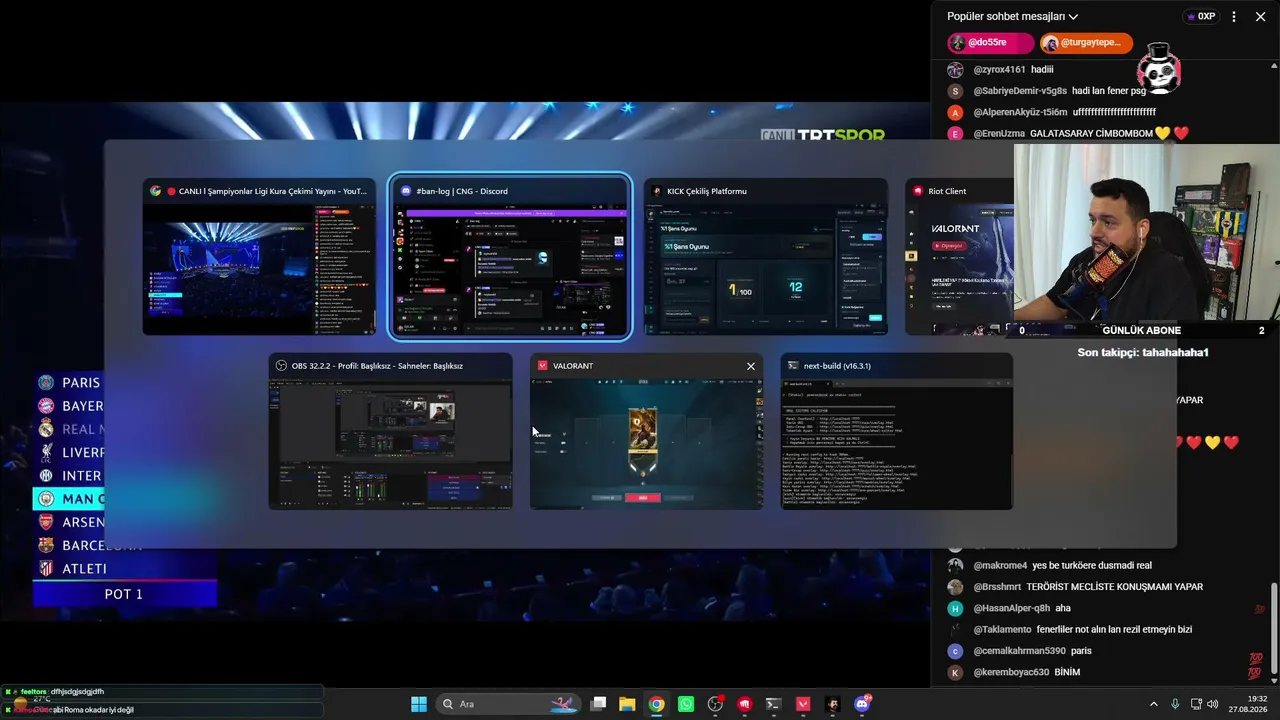Click the username @cemalkahrman5390

coord(1019,651)
